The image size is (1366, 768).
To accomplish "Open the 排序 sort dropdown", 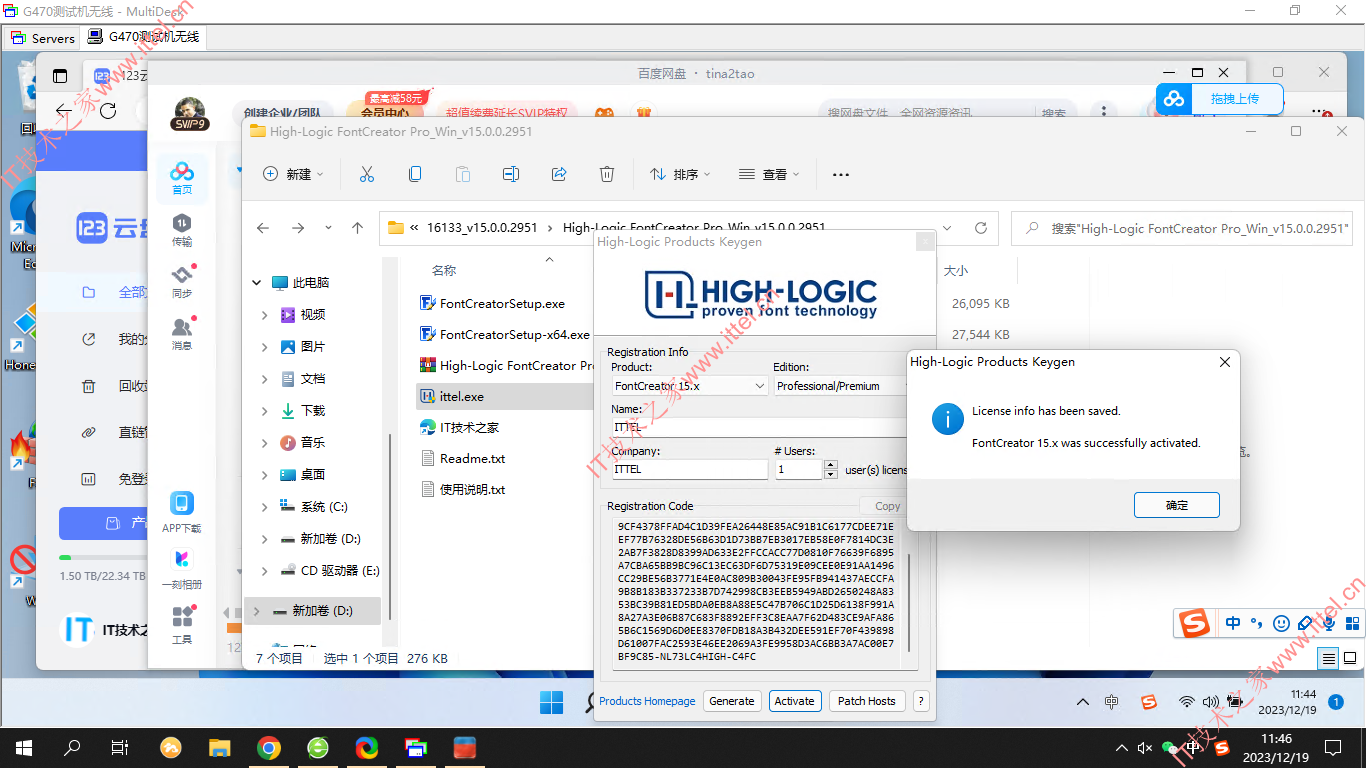I will tap(680, 174).
